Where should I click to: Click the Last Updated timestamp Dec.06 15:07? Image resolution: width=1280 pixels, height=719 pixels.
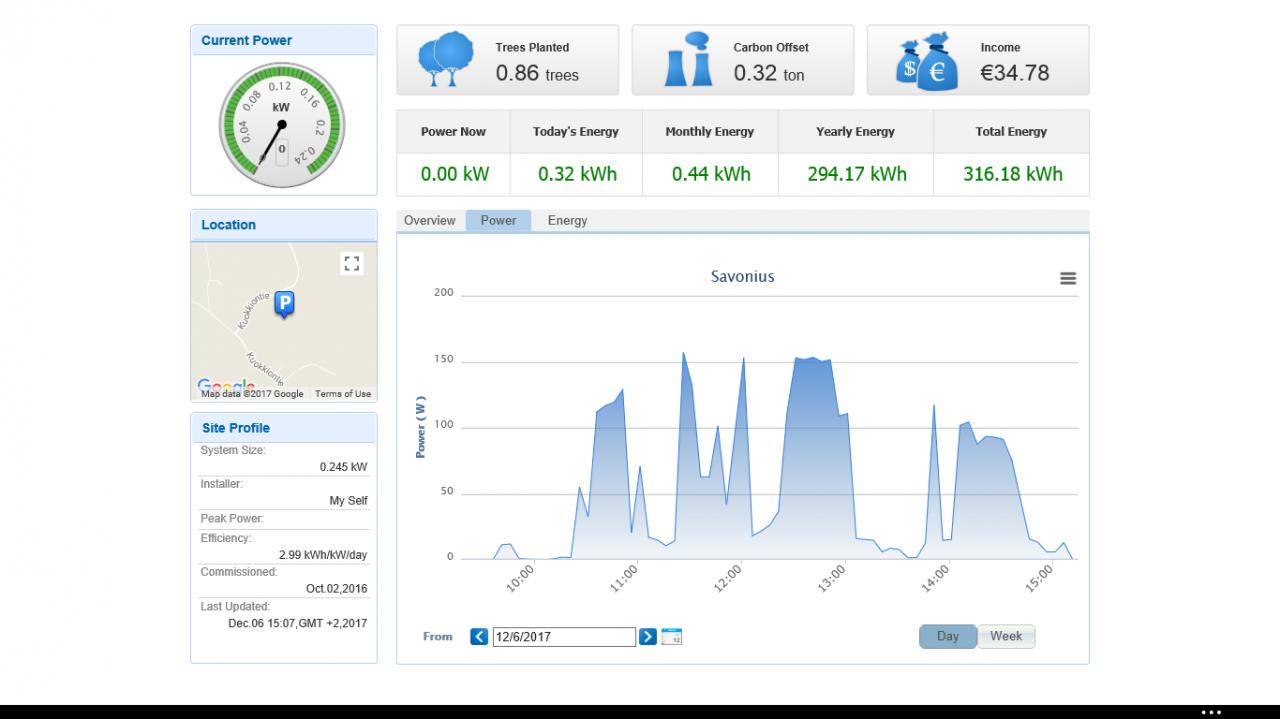pyautogui.click(x=298, y=623)
